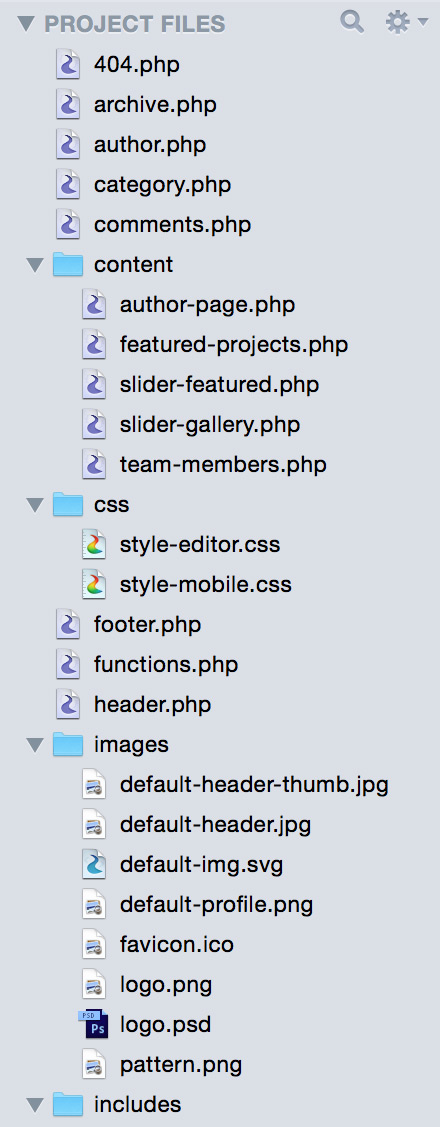Viewport: 440px width, 1127px height.
Task: Select functions.php in the file list
Action: 165,665
